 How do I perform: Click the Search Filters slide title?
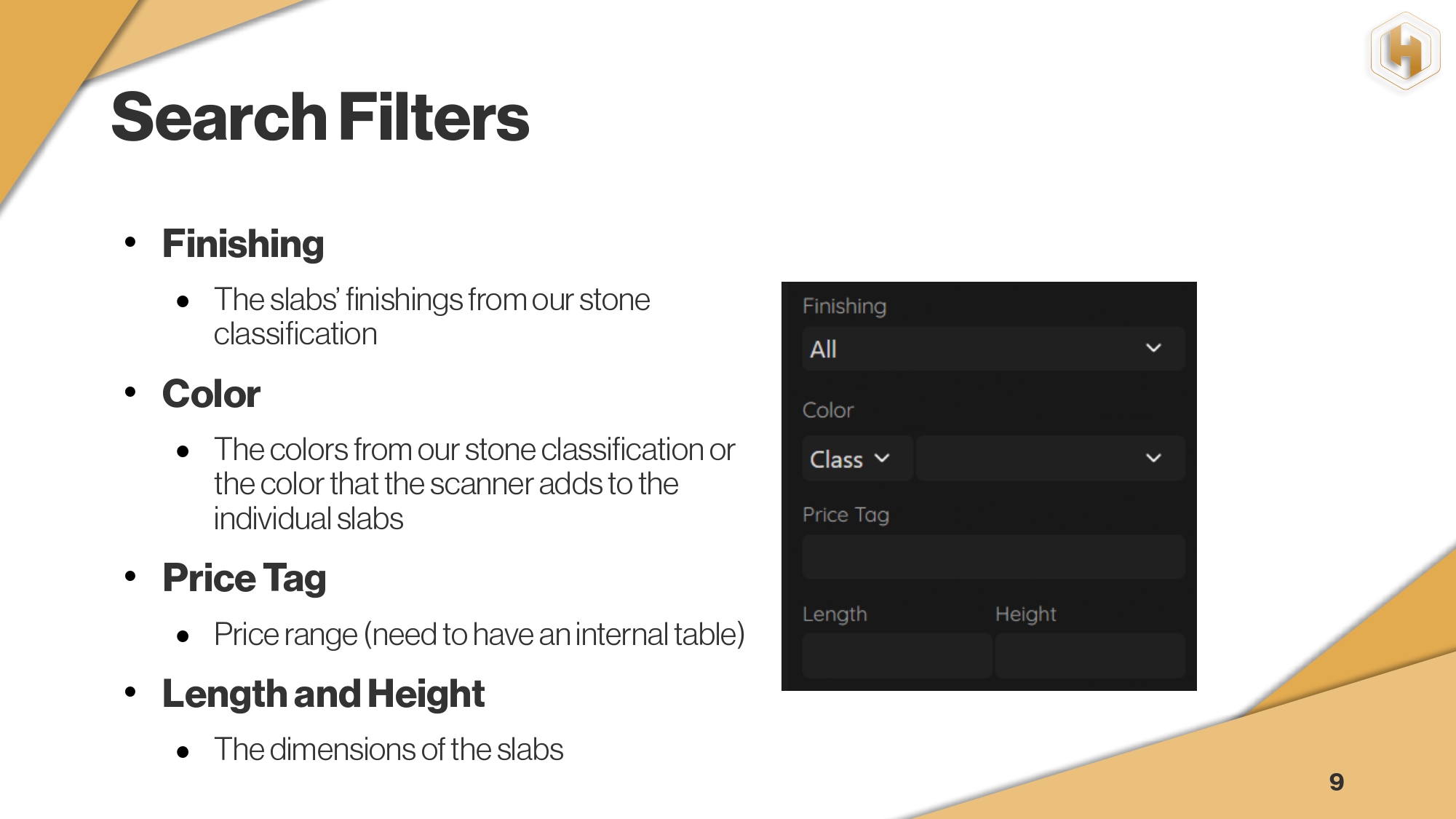pyautogui.click(x=320, y=117)
